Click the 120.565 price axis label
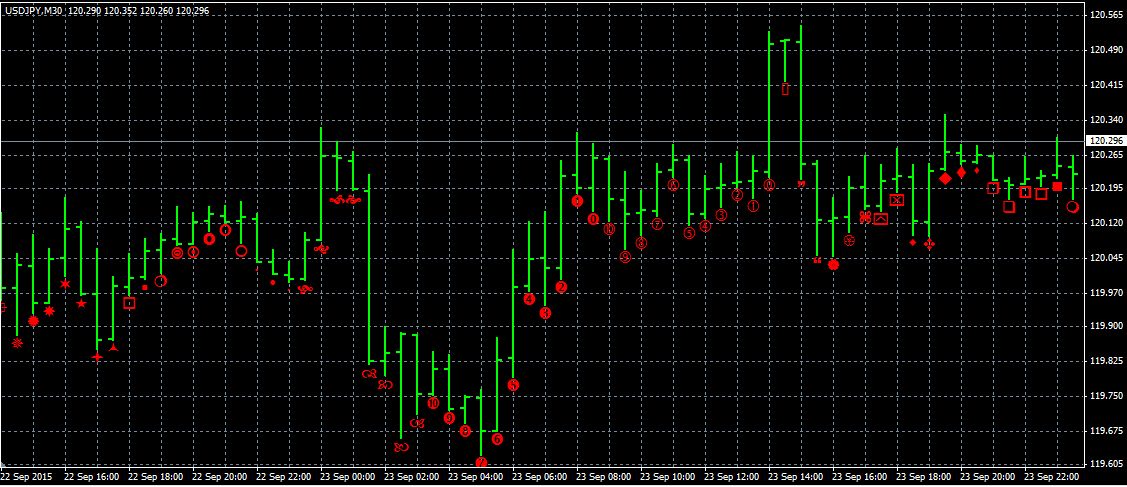This screenshot has height=487, width=1127. (x=1106, y=15)
